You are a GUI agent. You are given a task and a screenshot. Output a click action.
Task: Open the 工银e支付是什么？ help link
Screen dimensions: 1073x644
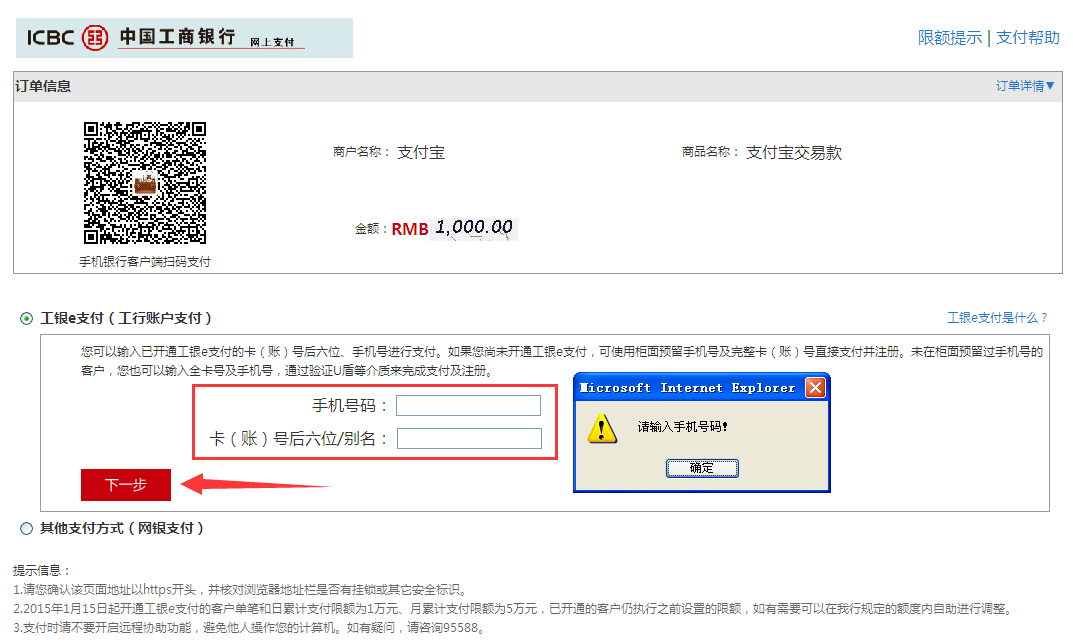point(997,318)
